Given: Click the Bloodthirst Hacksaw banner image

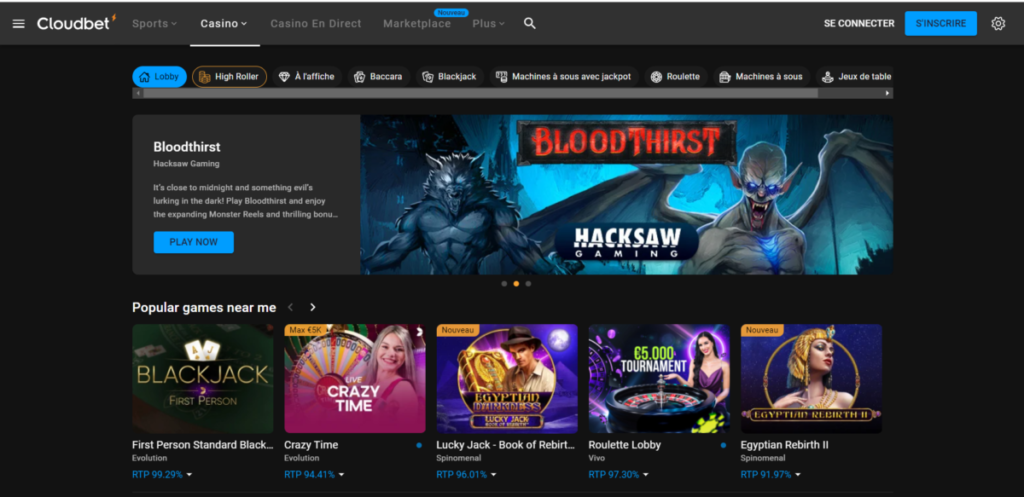Looking at the screenshot, I should coord(626,195).
